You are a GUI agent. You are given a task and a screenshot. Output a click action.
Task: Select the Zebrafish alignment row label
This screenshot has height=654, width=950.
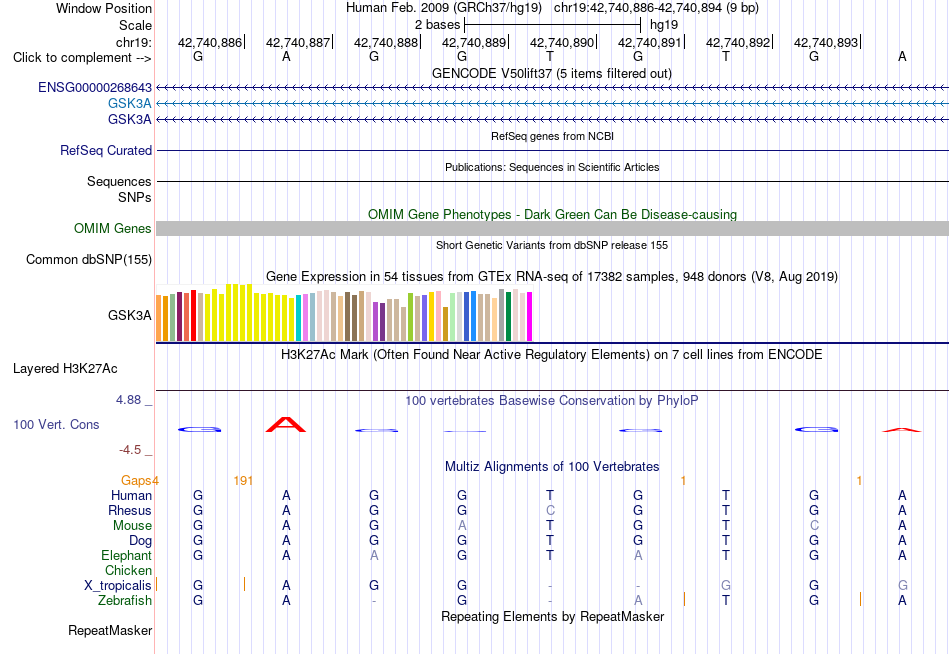[x=125, y=601]
